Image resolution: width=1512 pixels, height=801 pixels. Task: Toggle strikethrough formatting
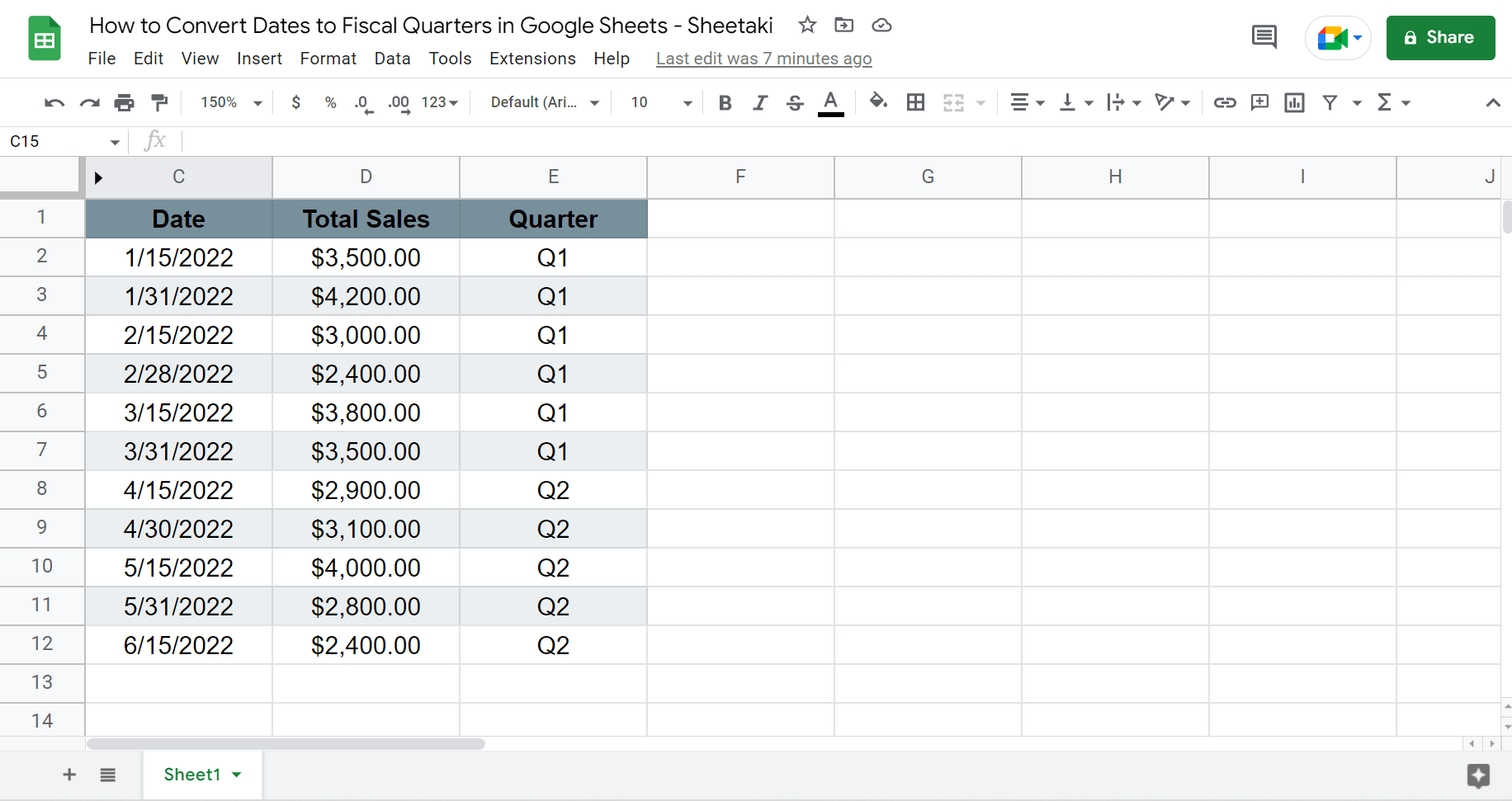(x=794, y=102)
